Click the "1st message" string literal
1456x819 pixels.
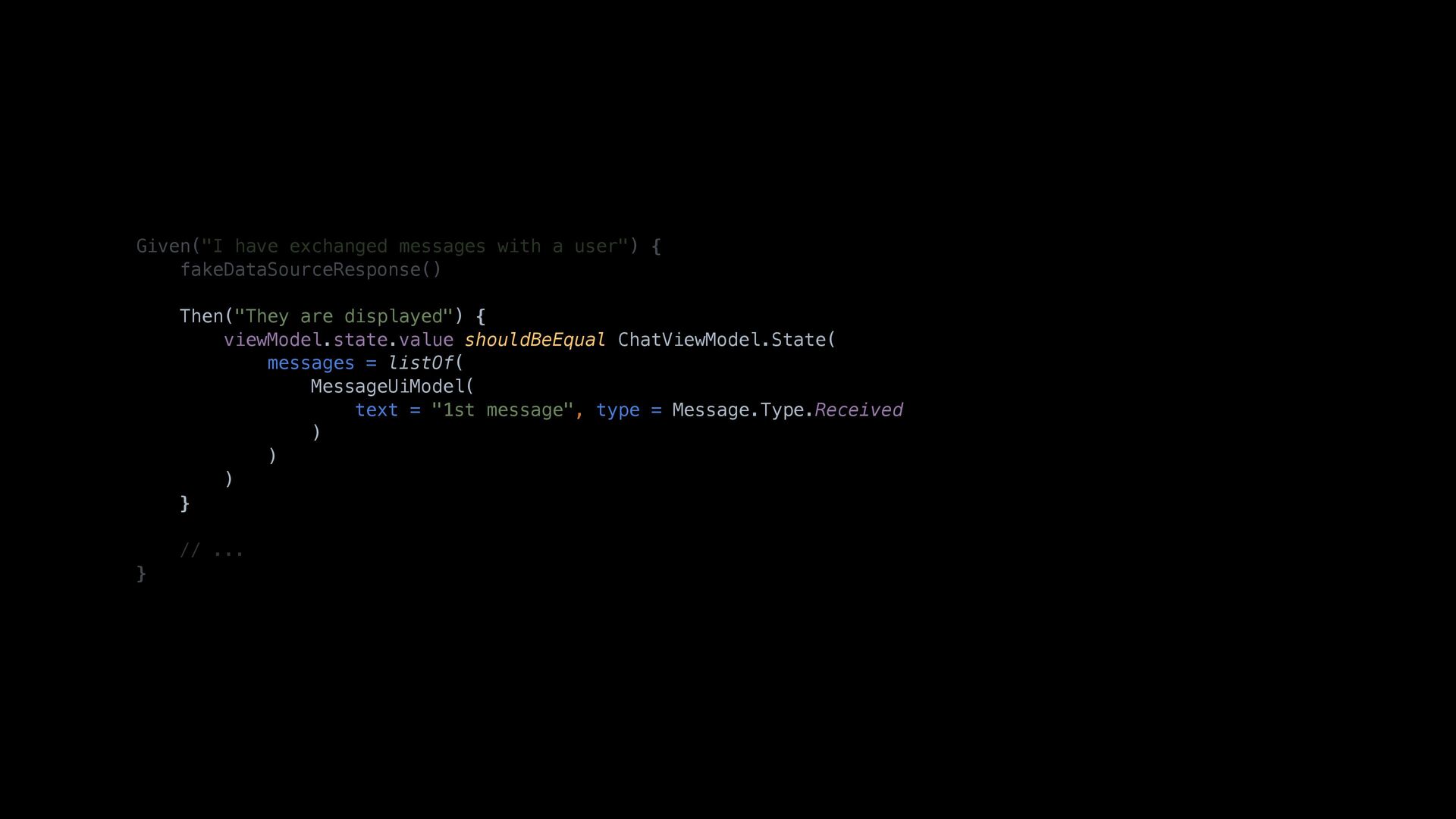tap(502, 410)
